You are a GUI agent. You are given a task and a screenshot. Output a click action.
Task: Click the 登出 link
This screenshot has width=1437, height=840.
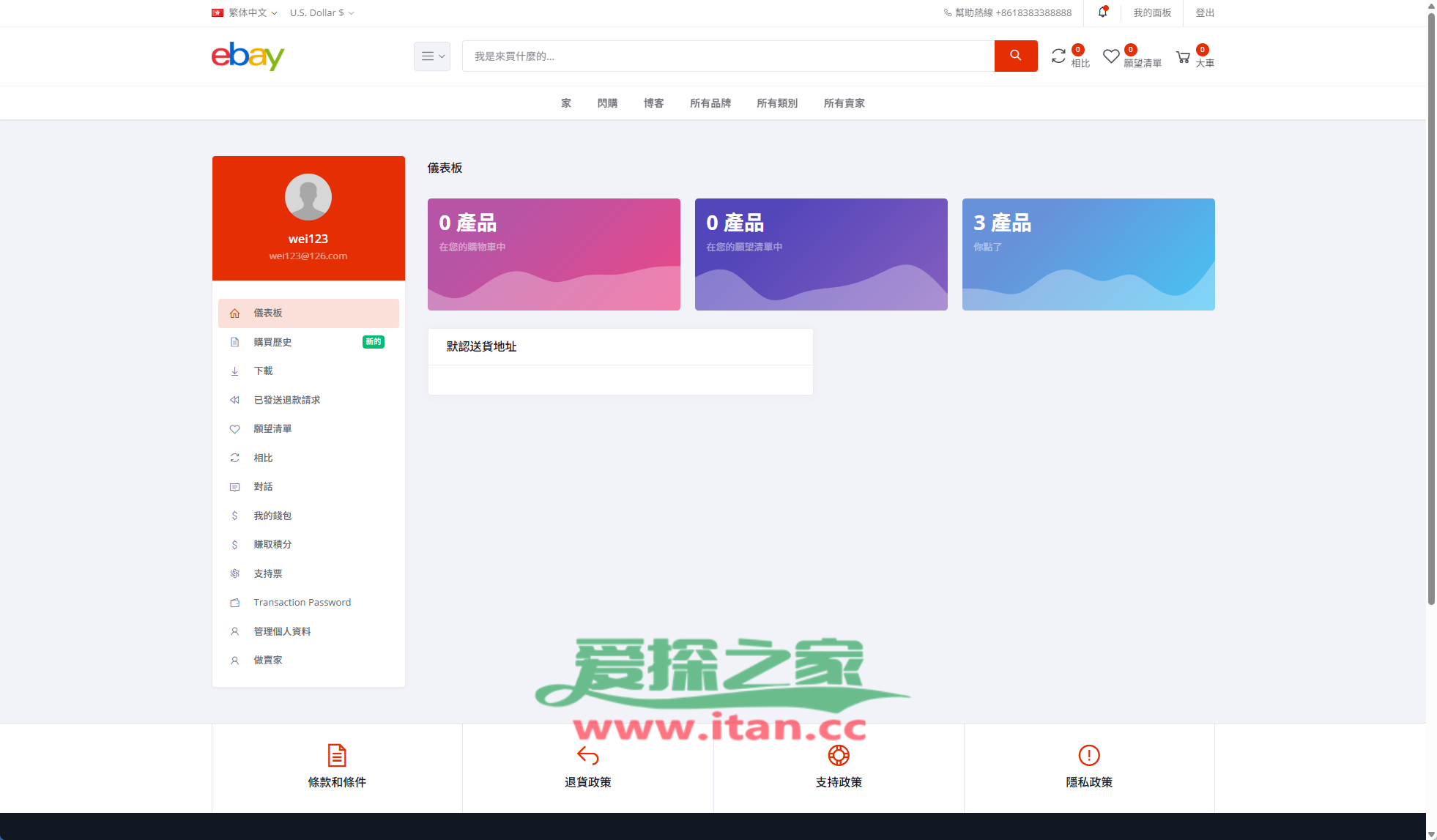click(x=1205, y=12)
